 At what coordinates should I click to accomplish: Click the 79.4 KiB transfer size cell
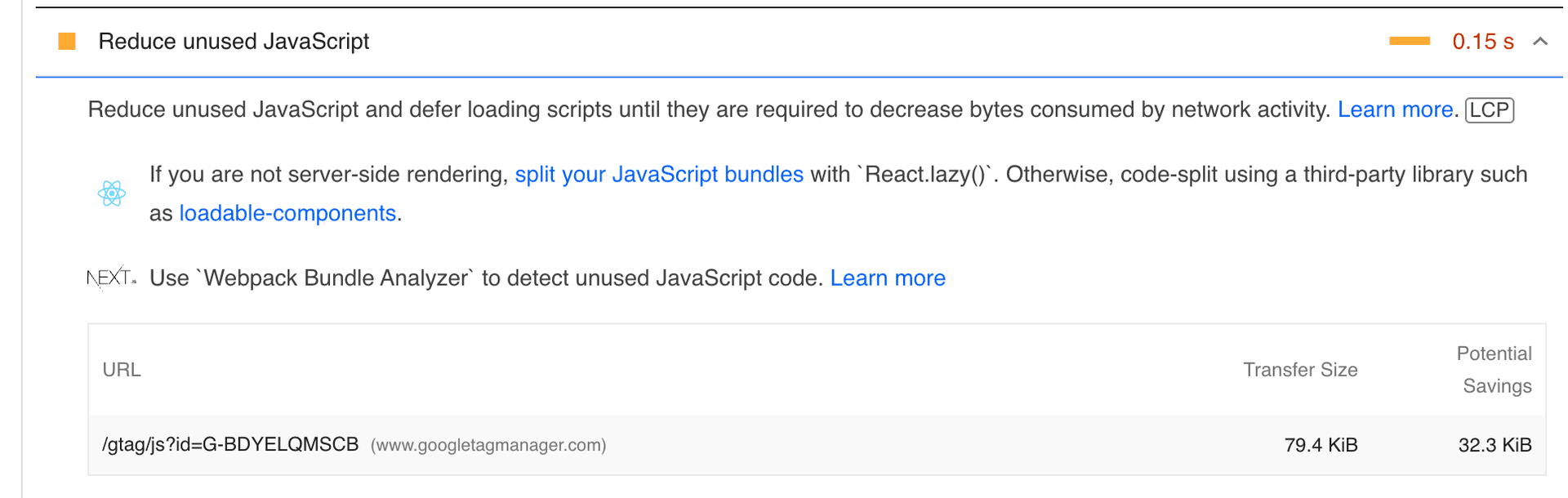point(1321,445)
